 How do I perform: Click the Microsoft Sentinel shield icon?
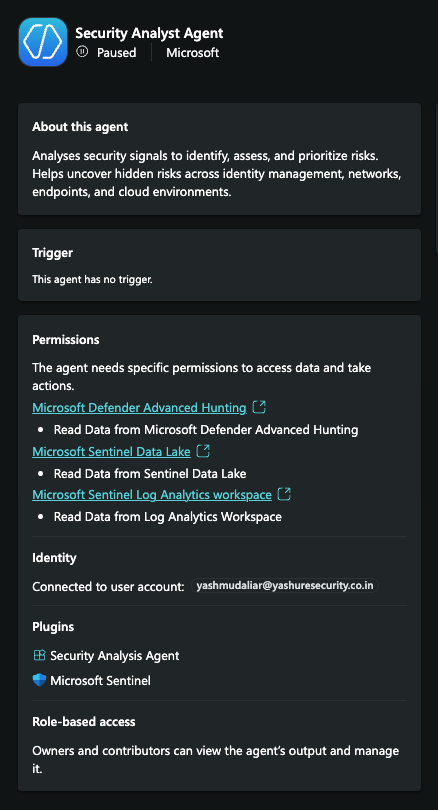pyautogui.click(x=39, y=680)
